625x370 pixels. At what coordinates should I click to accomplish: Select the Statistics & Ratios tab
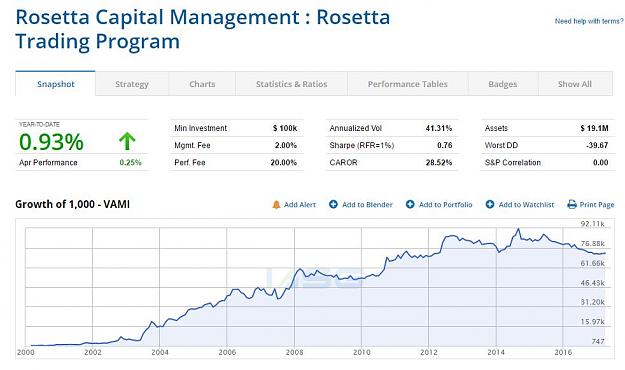coord(291,84)
